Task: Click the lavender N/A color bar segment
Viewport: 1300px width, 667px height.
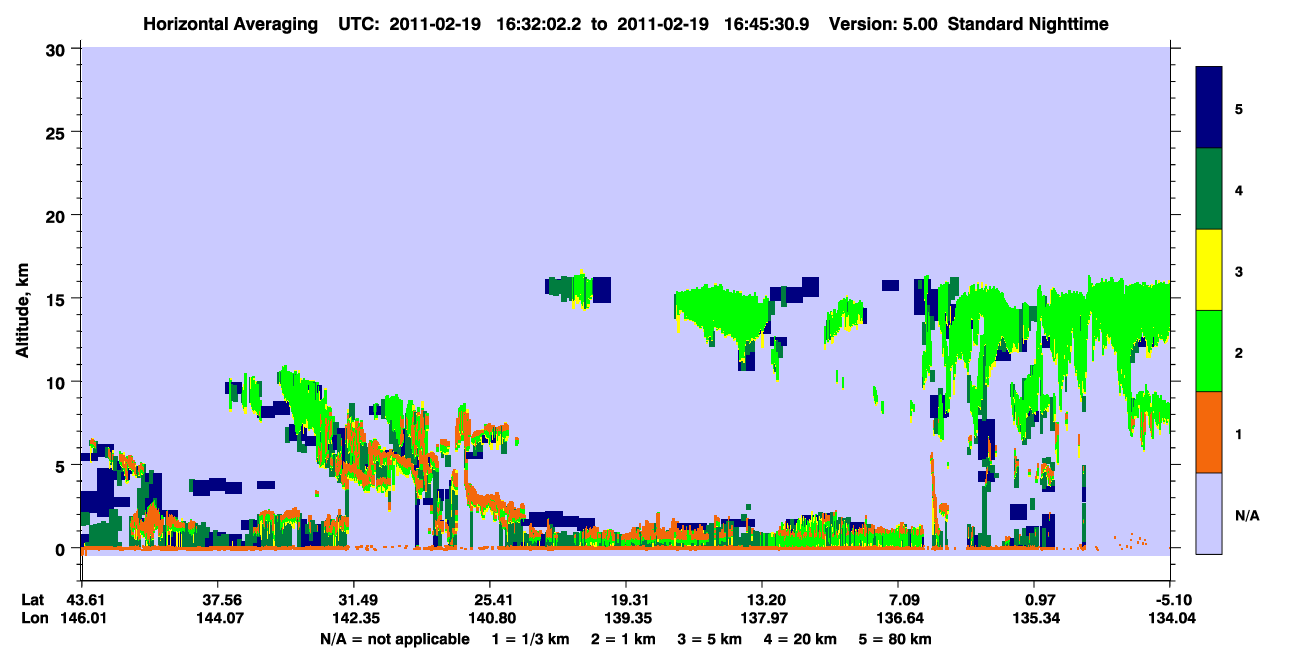Action: [x=1209, y=513]
